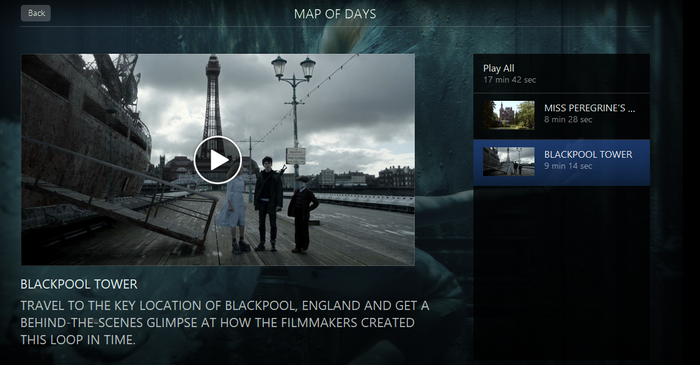Play the Blackpool Tower video with the circular play icon
Viewport: 700px width, 365px height.
pos(218,160)
